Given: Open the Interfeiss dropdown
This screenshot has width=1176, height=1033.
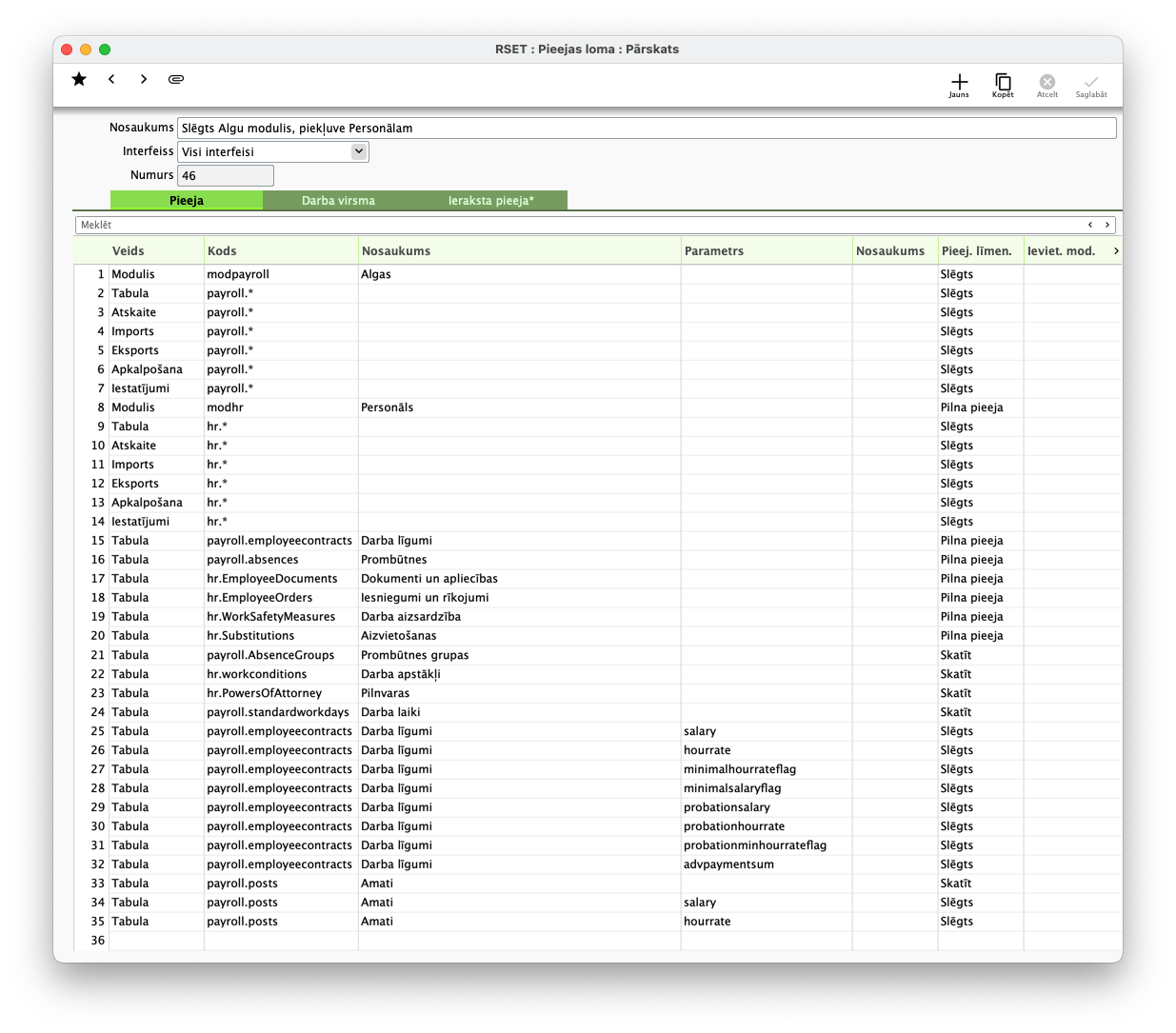Looking at the screenshot, I should (x=273, y=151).
